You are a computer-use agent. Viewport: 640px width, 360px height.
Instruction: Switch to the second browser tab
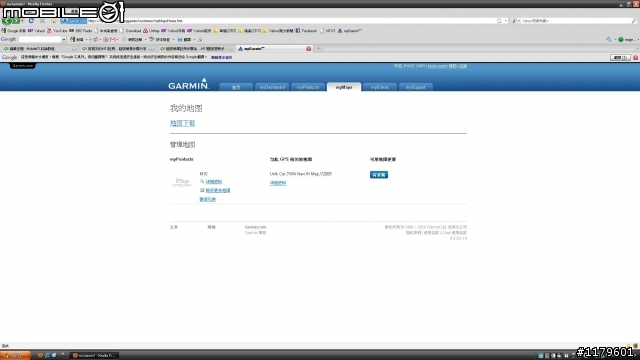click(118, 49)
